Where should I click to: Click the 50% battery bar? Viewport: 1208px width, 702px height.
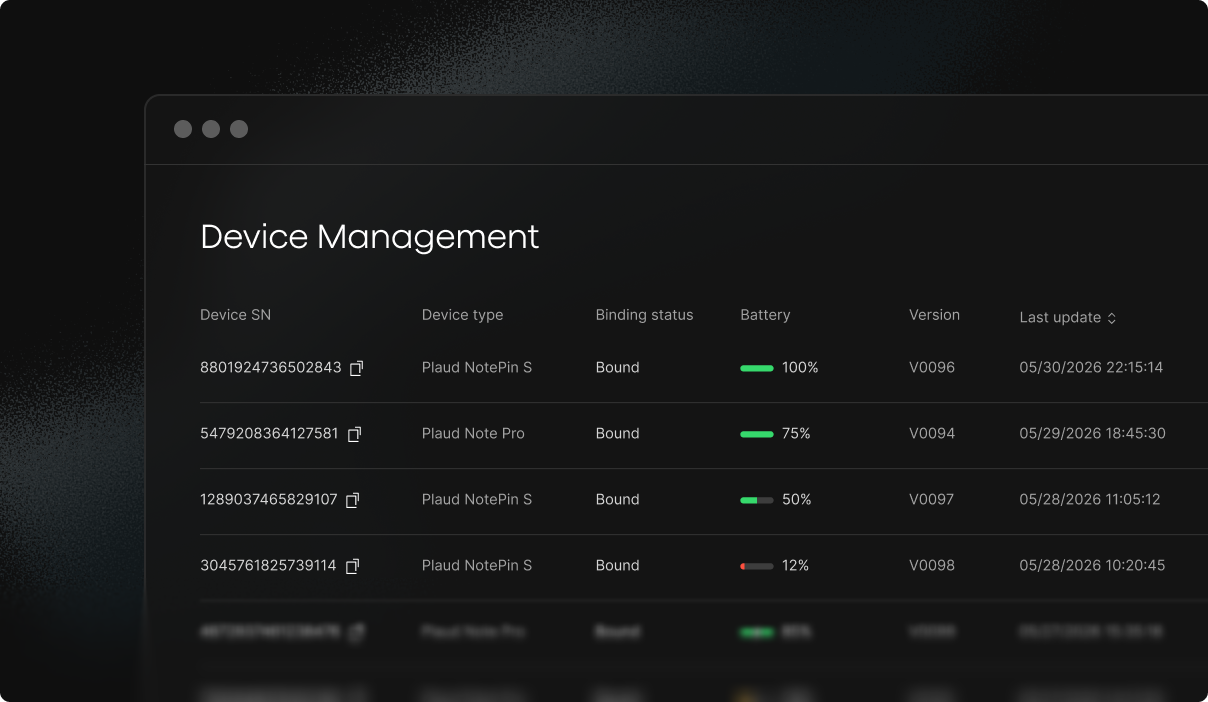(757, 500)
